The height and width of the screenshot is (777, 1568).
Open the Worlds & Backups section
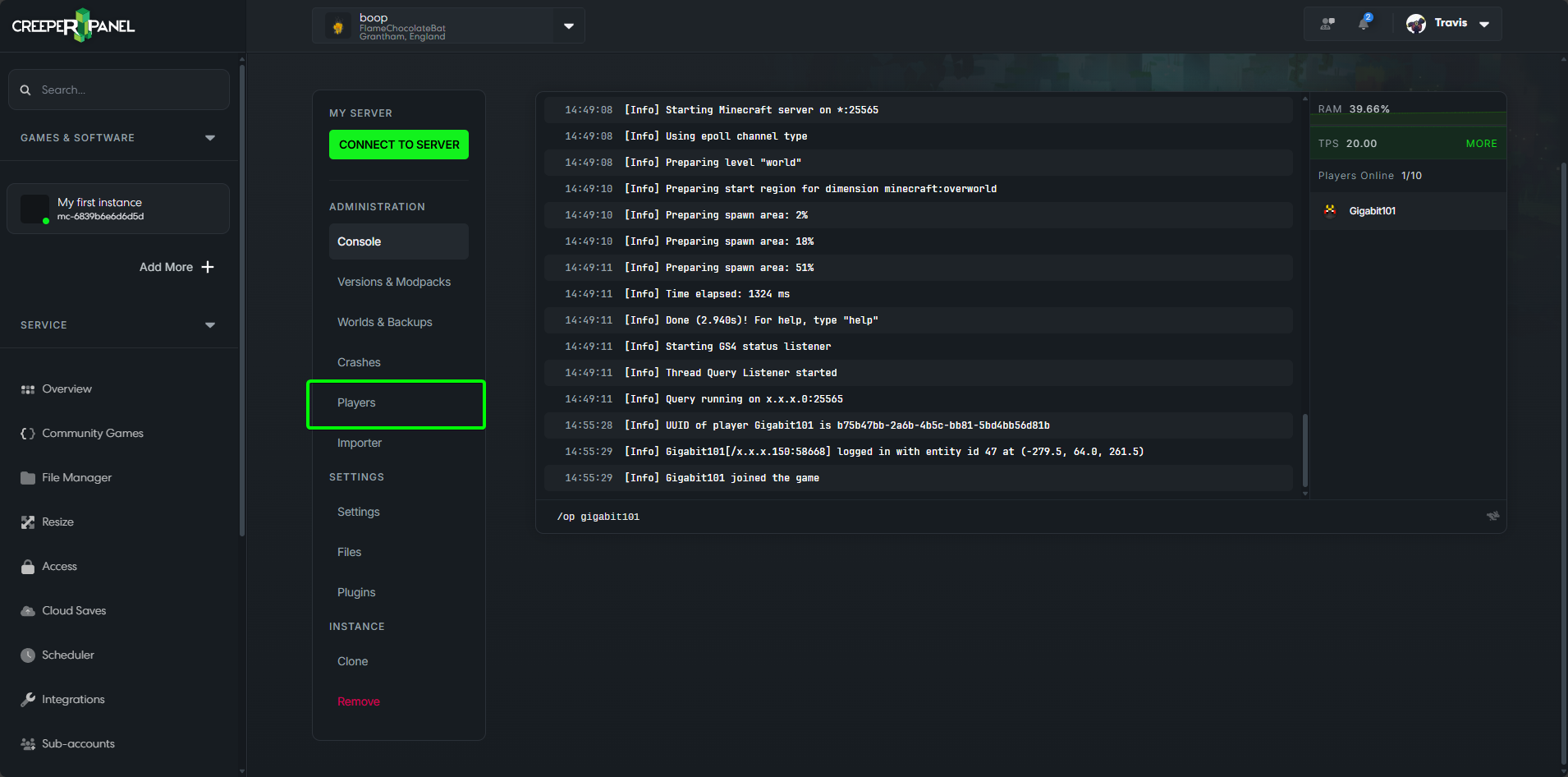(384, 322)
